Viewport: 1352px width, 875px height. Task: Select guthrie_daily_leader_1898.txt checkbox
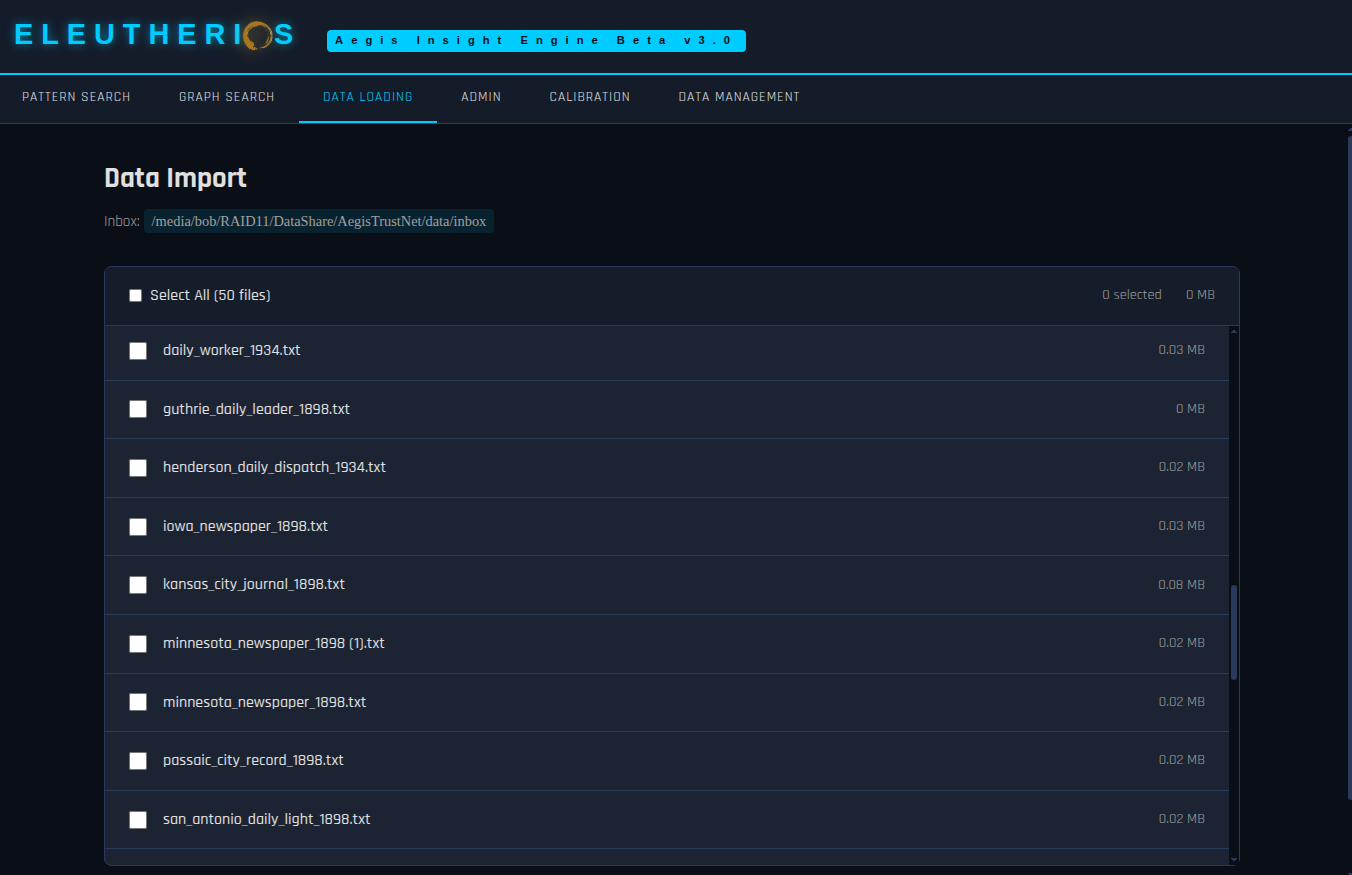(x=138, y=409)
